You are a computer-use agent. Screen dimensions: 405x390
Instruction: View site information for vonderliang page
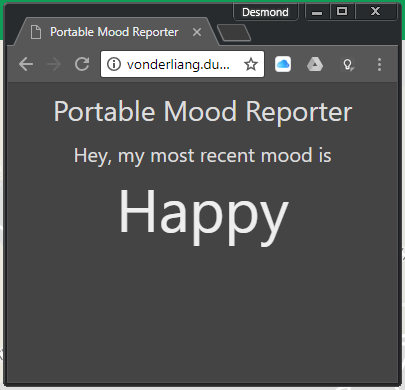pos(114,64)
